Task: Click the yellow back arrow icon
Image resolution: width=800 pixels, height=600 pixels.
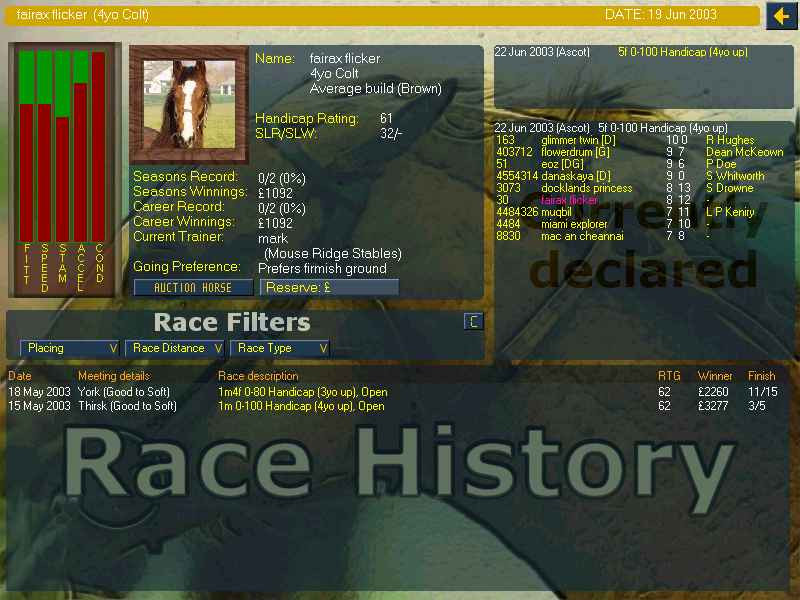Action: point(781,16)
